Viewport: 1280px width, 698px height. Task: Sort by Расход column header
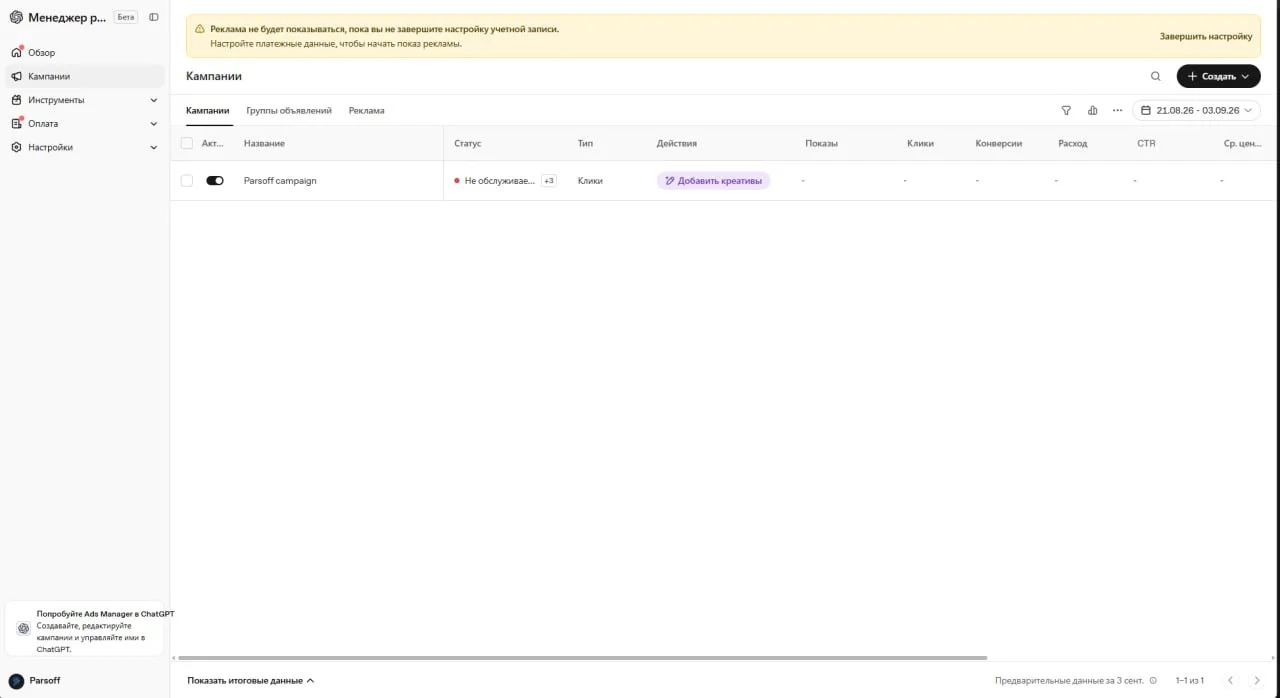pyautogui.click(x=1072, y=143)
